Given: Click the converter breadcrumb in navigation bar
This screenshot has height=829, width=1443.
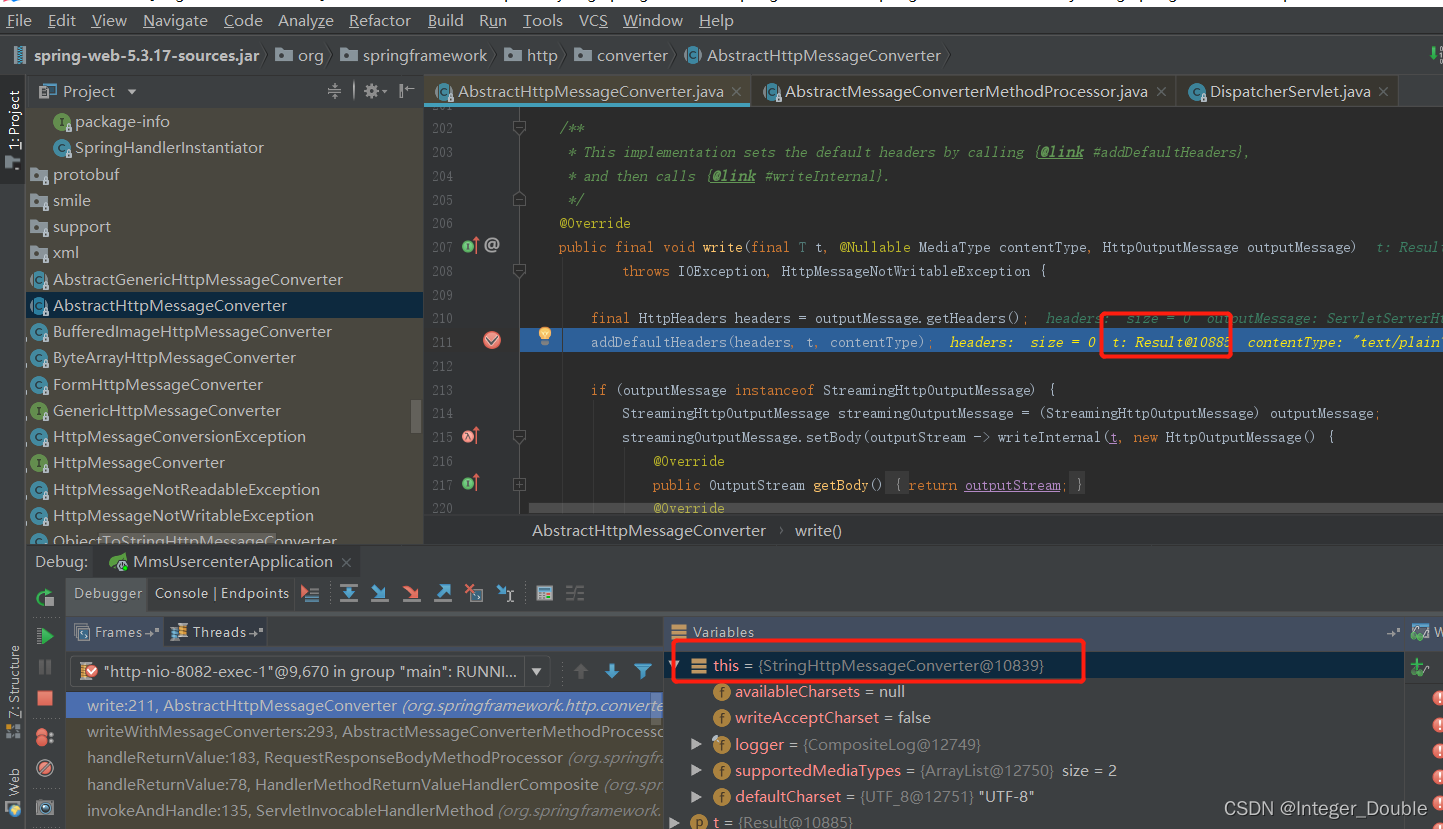Looking at the screenshot, I should click(620, 56).
